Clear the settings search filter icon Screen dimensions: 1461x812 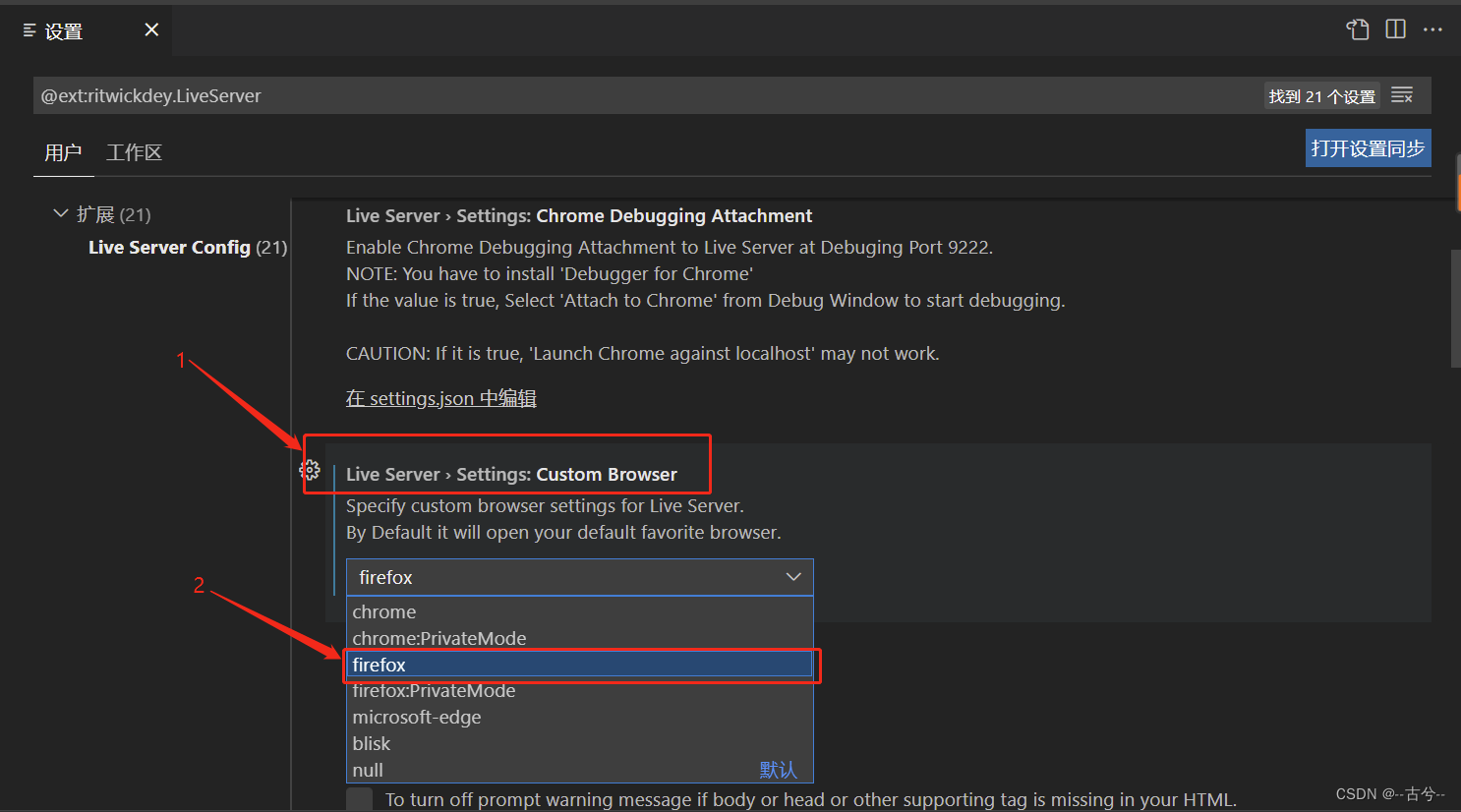coord(1402,94)
